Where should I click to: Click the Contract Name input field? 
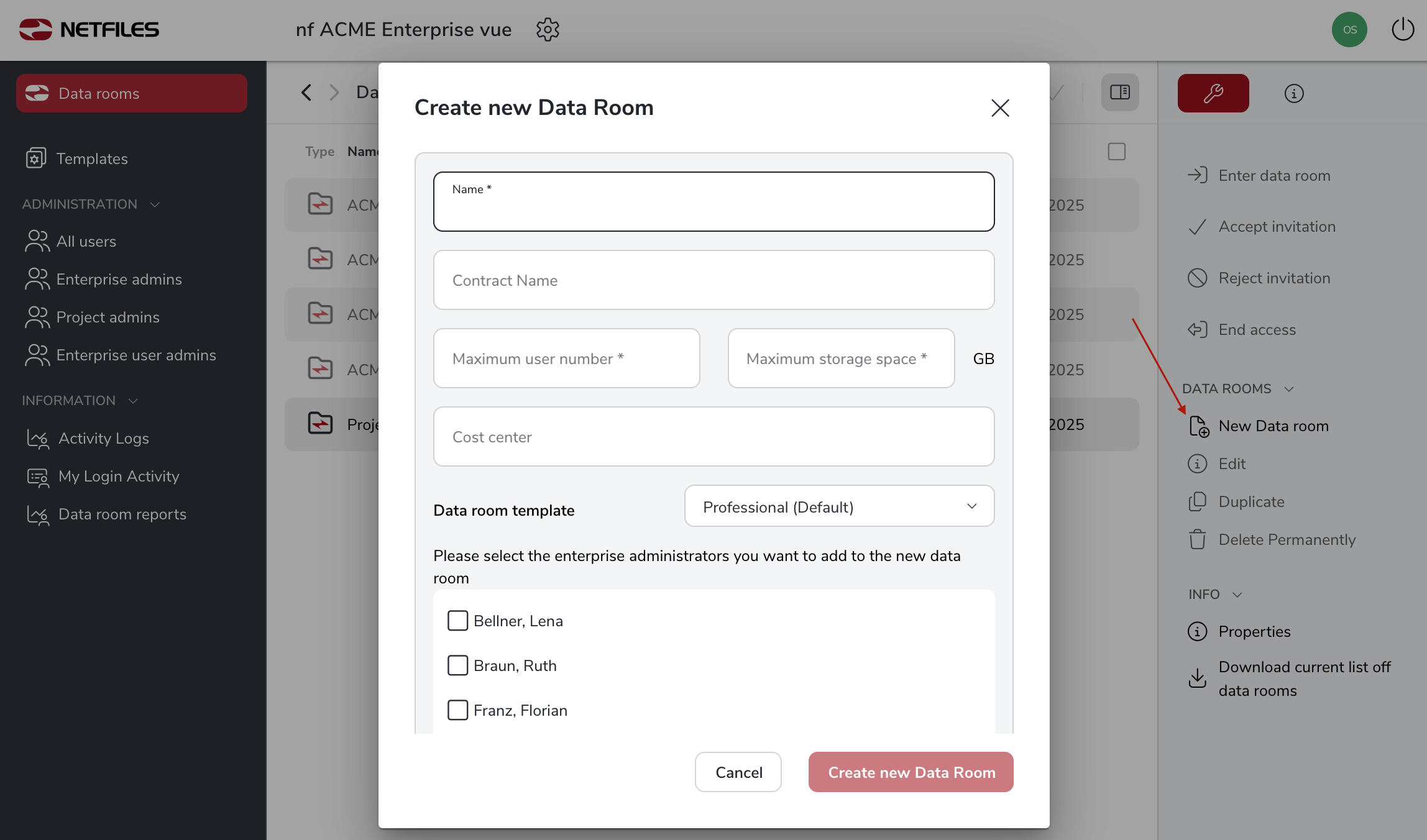click(x=713, y=280)
